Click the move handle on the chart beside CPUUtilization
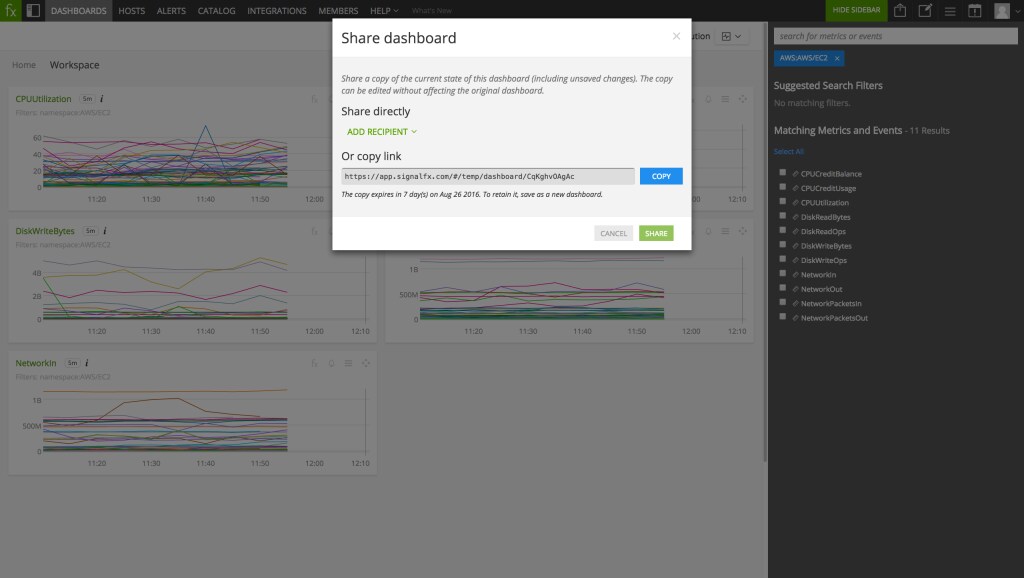1024x578 pixels. 743,99
